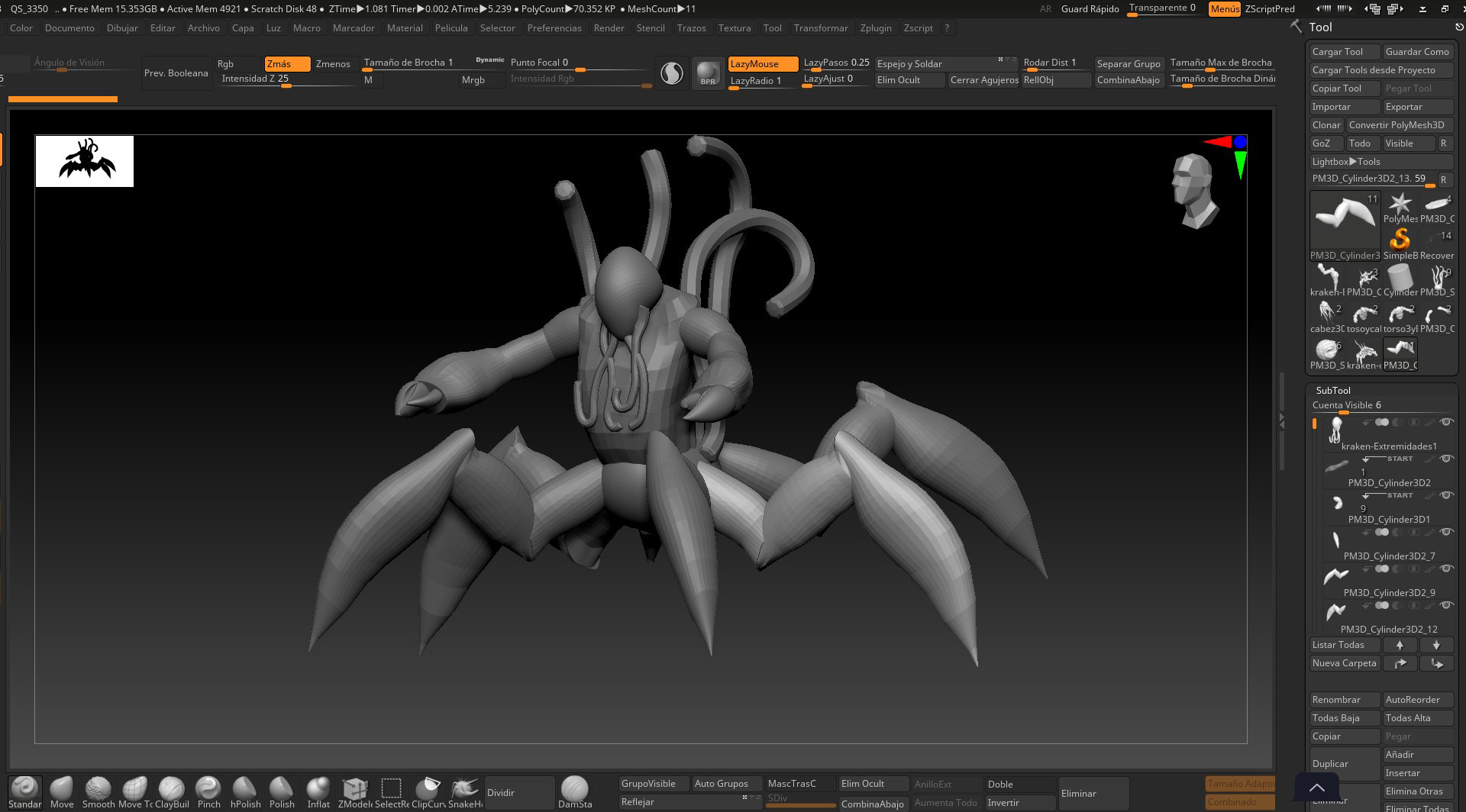Adjust the Punto Focal slider
Viewport: 1466px width, 812px height.
pos(580,64)
